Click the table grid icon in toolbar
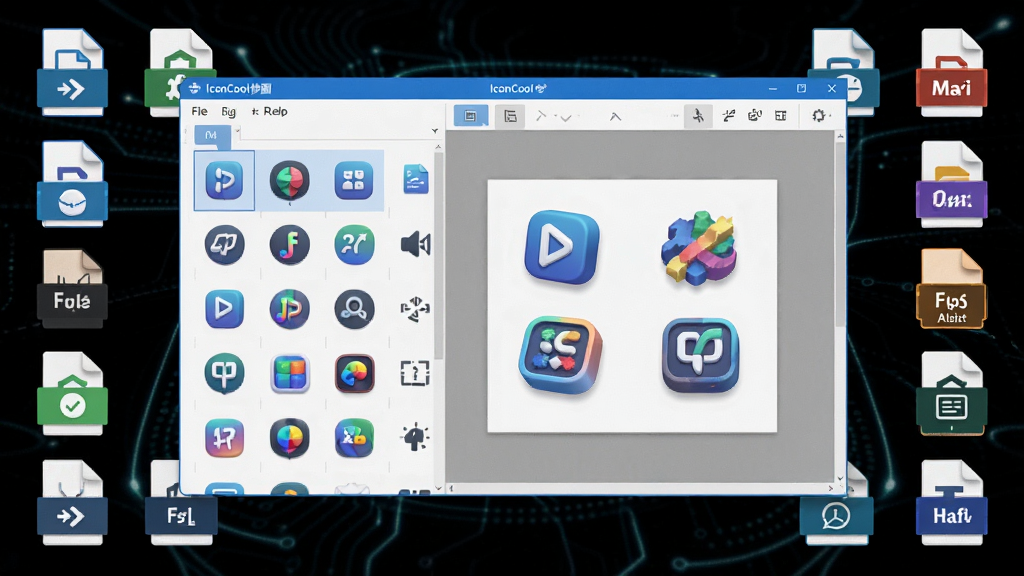 780,116
